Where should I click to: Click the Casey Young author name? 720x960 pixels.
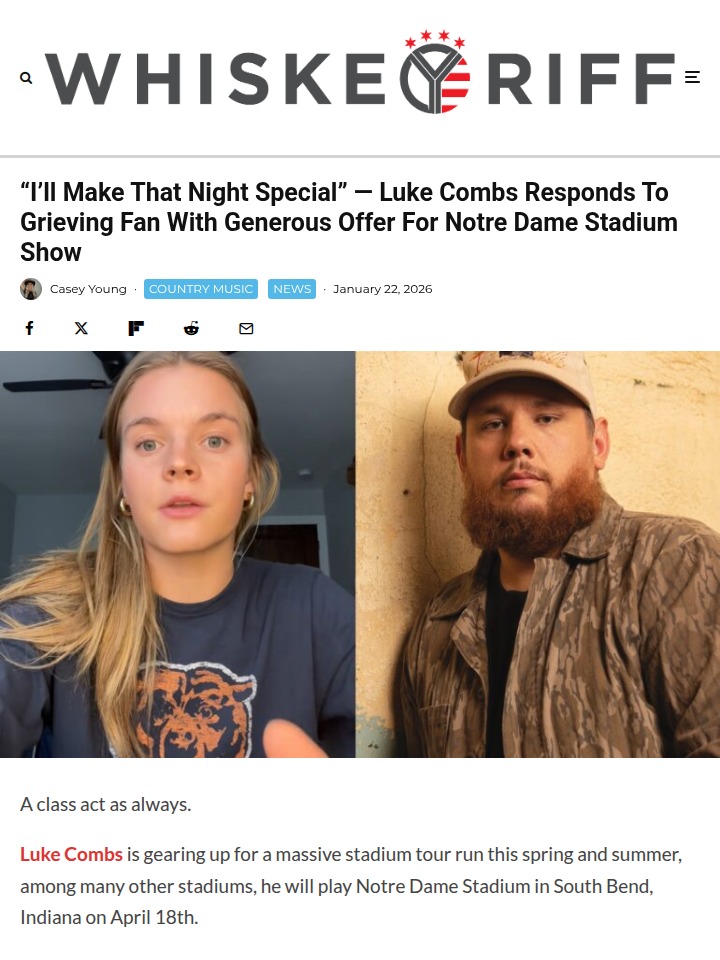[x=88, y=289]
